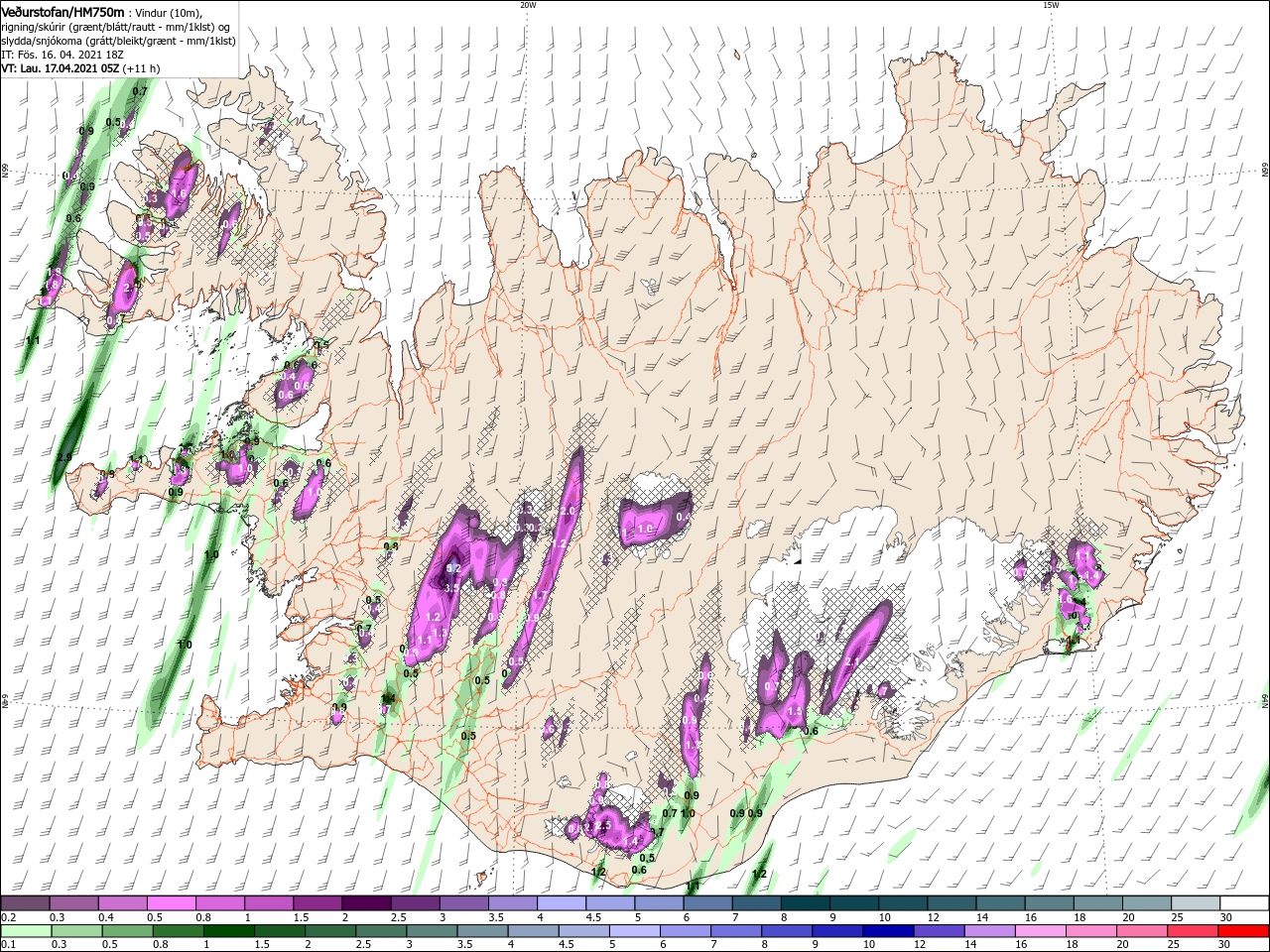
Task: Click the '2.1' value over the southeast glacier
Action: (x=851, y=661)
